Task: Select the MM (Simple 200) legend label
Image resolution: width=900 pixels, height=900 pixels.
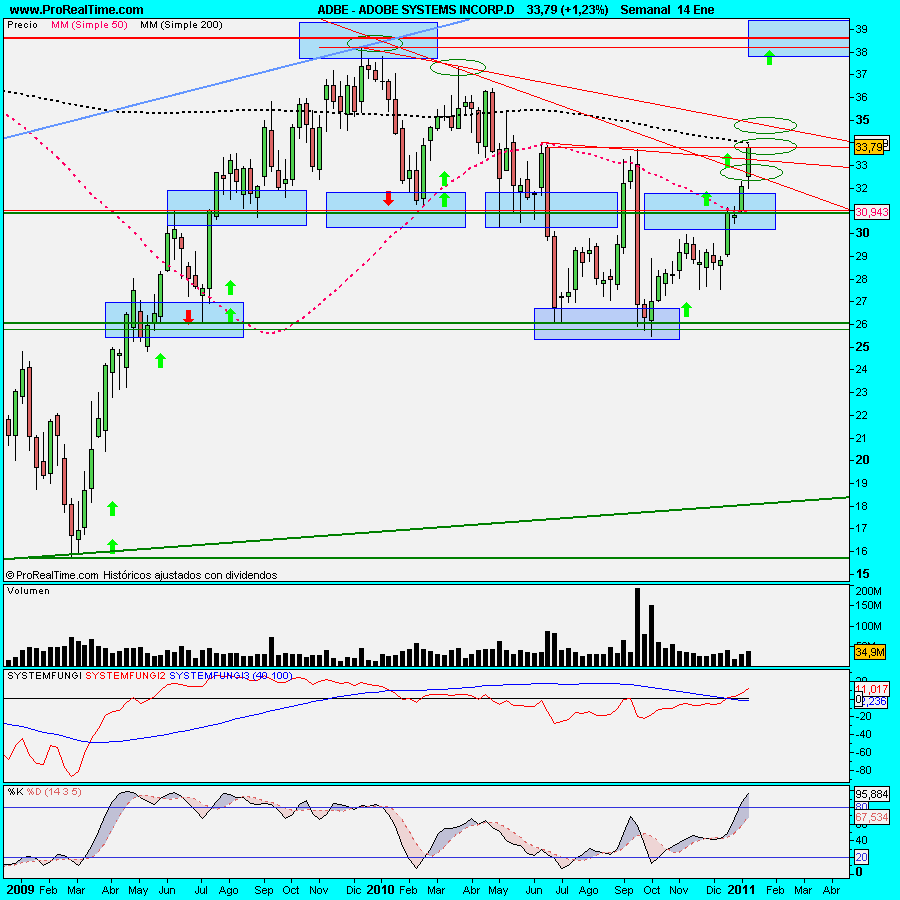Action: (181, 25)
